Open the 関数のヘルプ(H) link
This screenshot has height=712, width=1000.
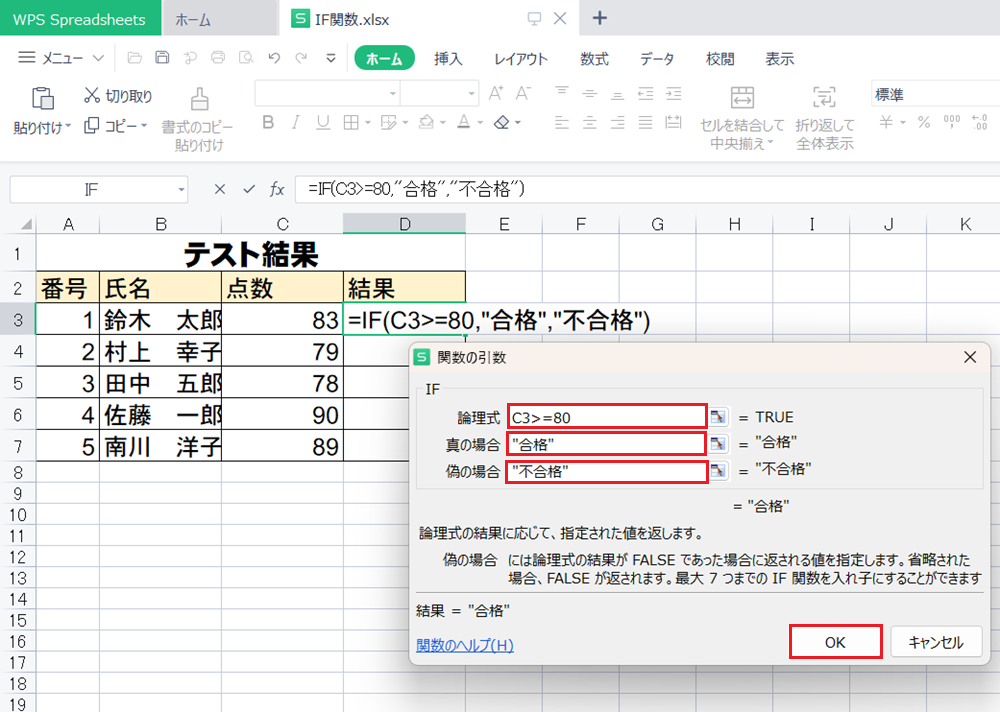click(x=464, y=645)
